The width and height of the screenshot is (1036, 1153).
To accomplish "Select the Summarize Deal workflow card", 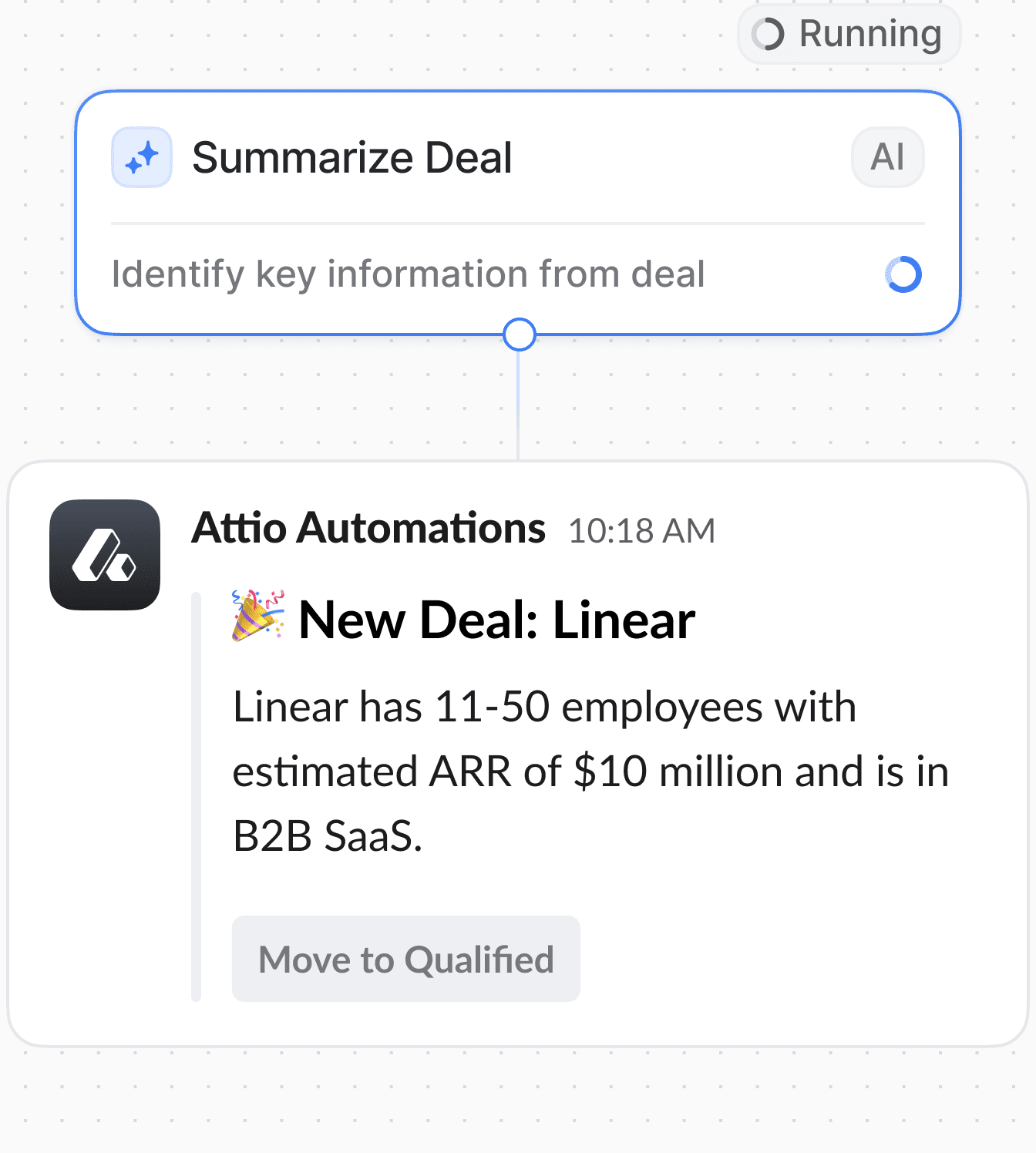I will [x=518, y=213].
